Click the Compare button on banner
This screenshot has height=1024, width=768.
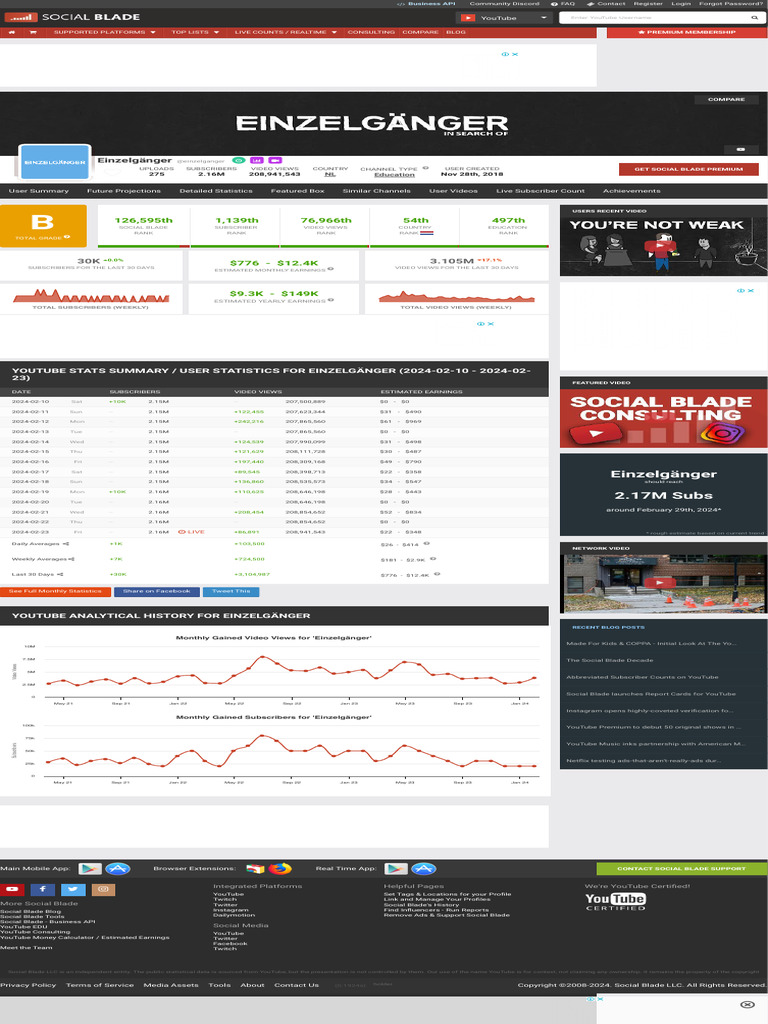click(x=726, y=99)
